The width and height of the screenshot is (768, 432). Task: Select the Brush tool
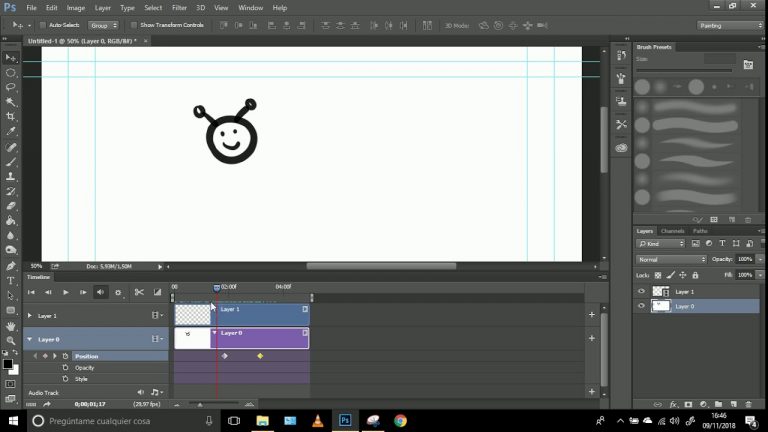point(10,162)
